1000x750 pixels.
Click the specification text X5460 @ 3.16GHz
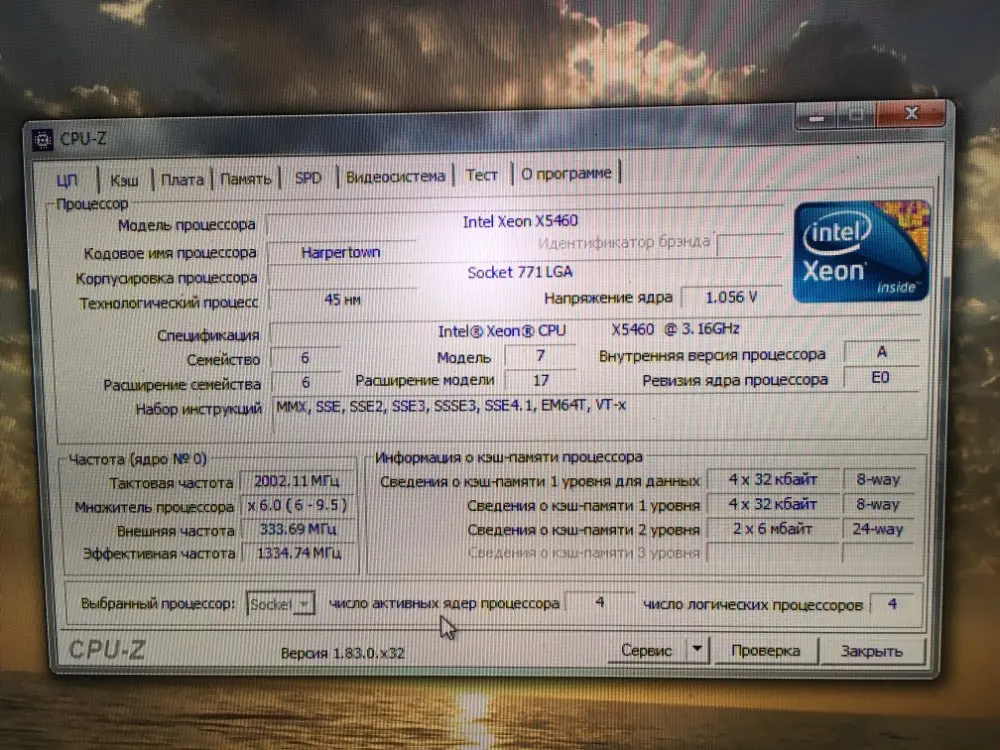click(x=675, y=329)
